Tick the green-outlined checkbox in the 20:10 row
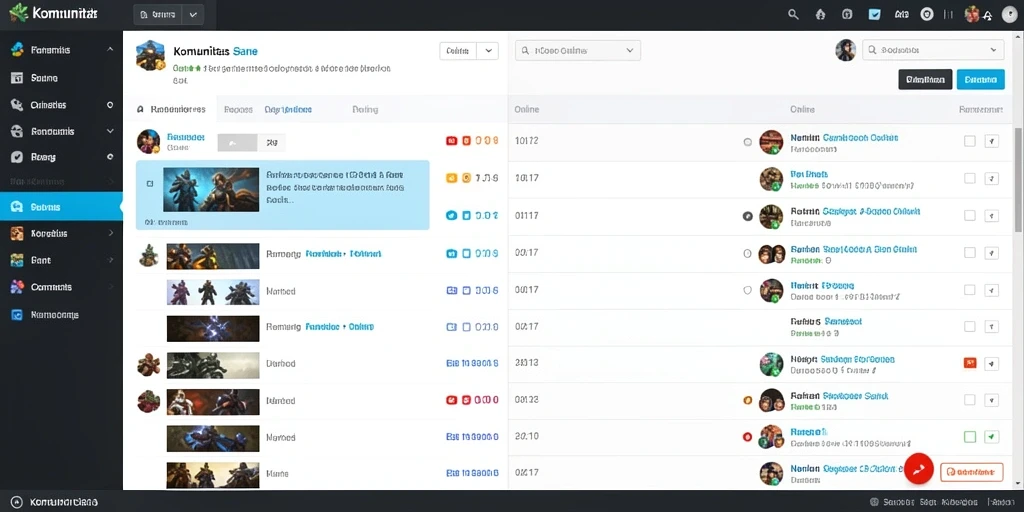1024x512 pixels. click(970, 436)
